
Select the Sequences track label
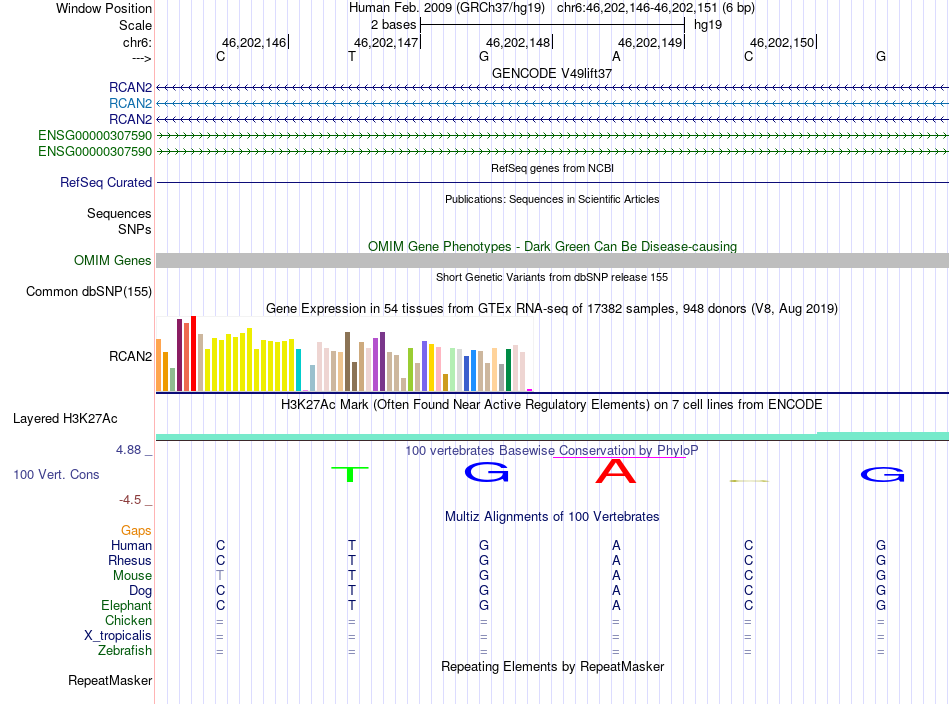[119, 213]
